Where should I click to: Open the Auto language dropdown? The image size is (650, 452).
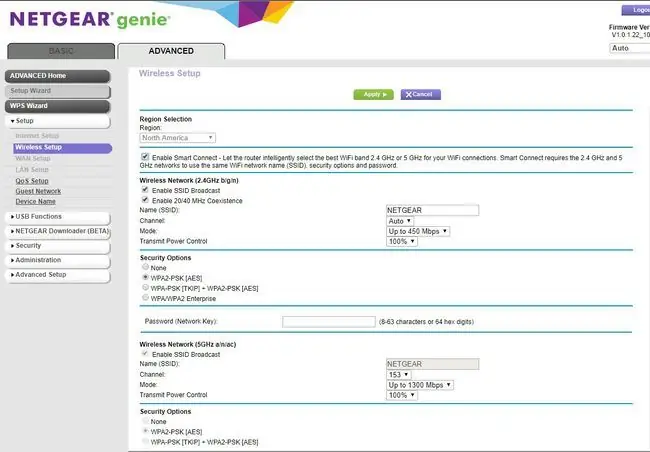tap(630, 48)
